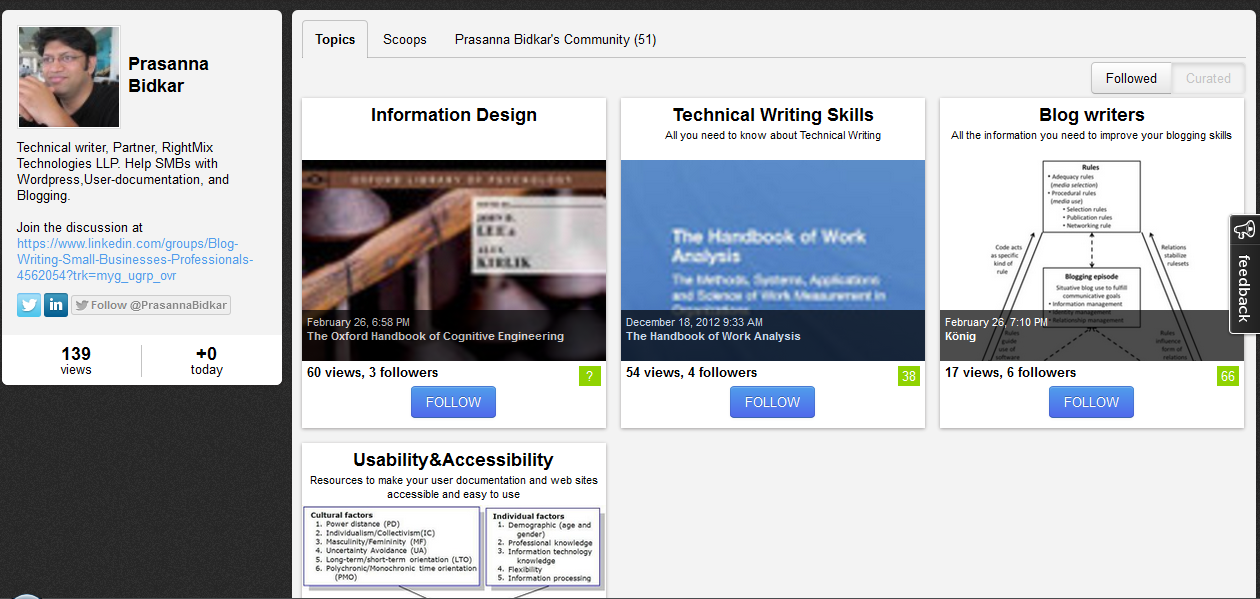Follow the Information Design topic
The height and width of the screenshot is (599, 1260).
click(x=453, y=402)
